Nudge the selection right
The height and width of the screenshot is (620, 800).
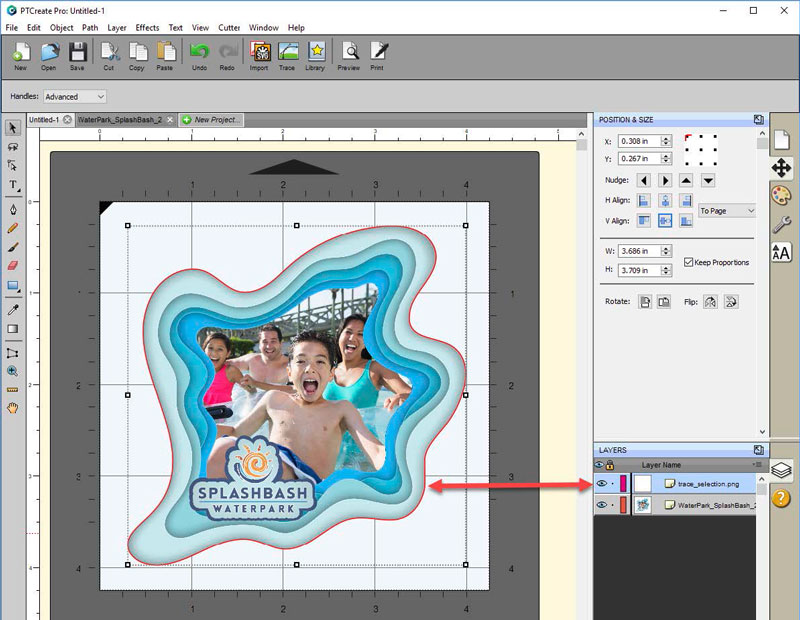coord(665,180)
